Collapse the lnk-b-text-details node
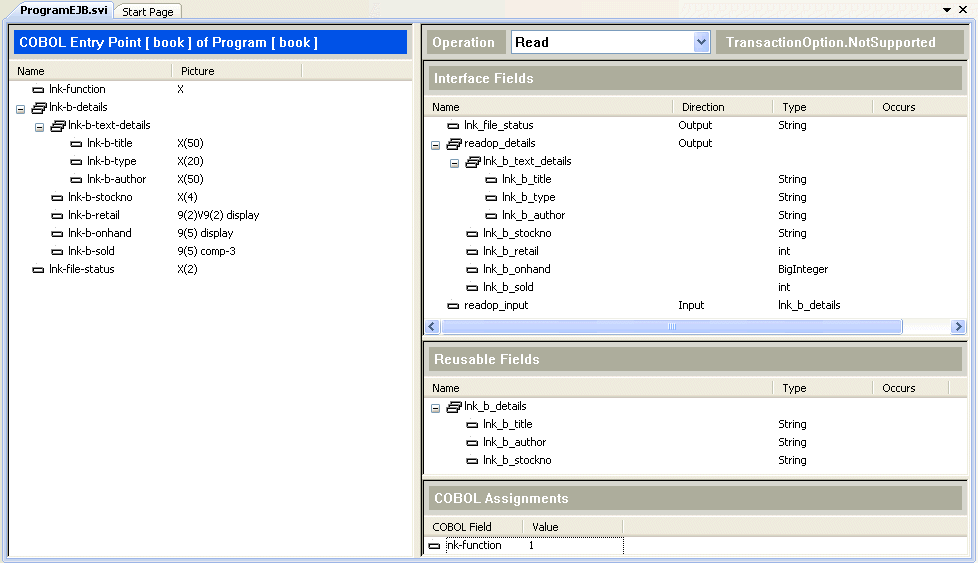The image size is (978, 563). point(40,126)
